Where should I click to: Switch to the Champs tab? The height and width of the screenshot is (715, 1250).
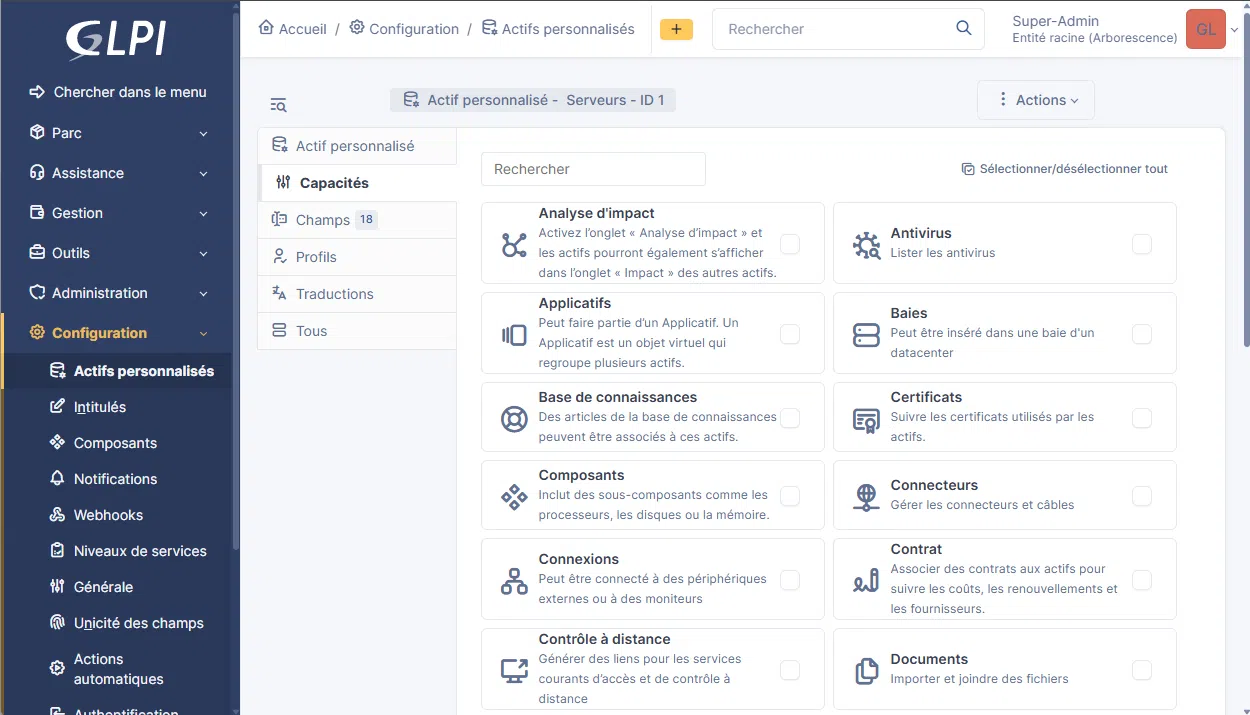point(323,220)
